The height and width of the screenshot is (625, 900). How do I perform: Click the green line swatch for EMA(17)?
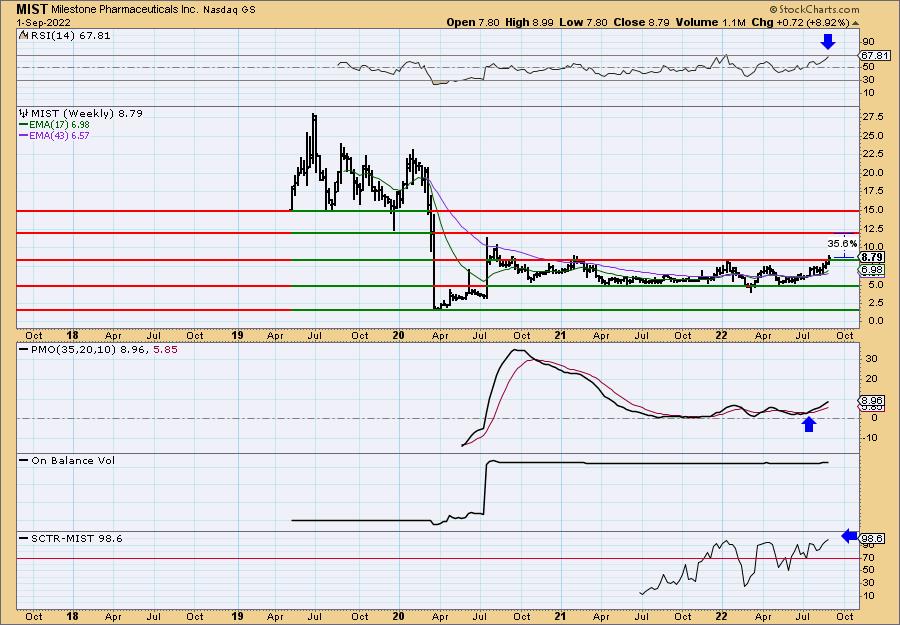click(24, 125)
